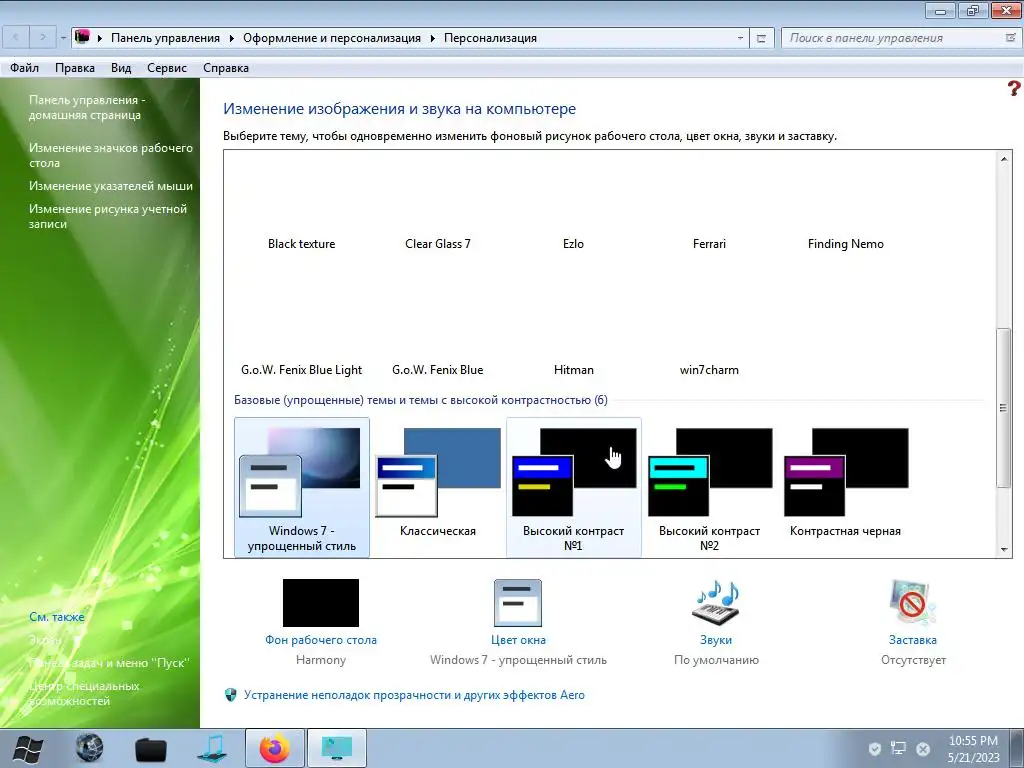1024x768 pixels.
Task: Select the Классическая theme
Action: coord(438,487)
